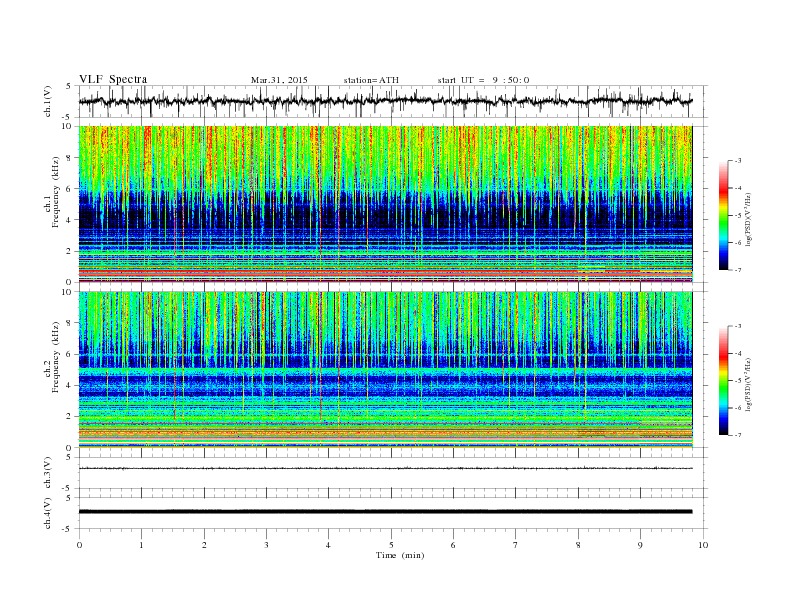Select the date text "Mar.31, 2015"
Viewport: 792px width, 612px height.
[x=279, y=80]
